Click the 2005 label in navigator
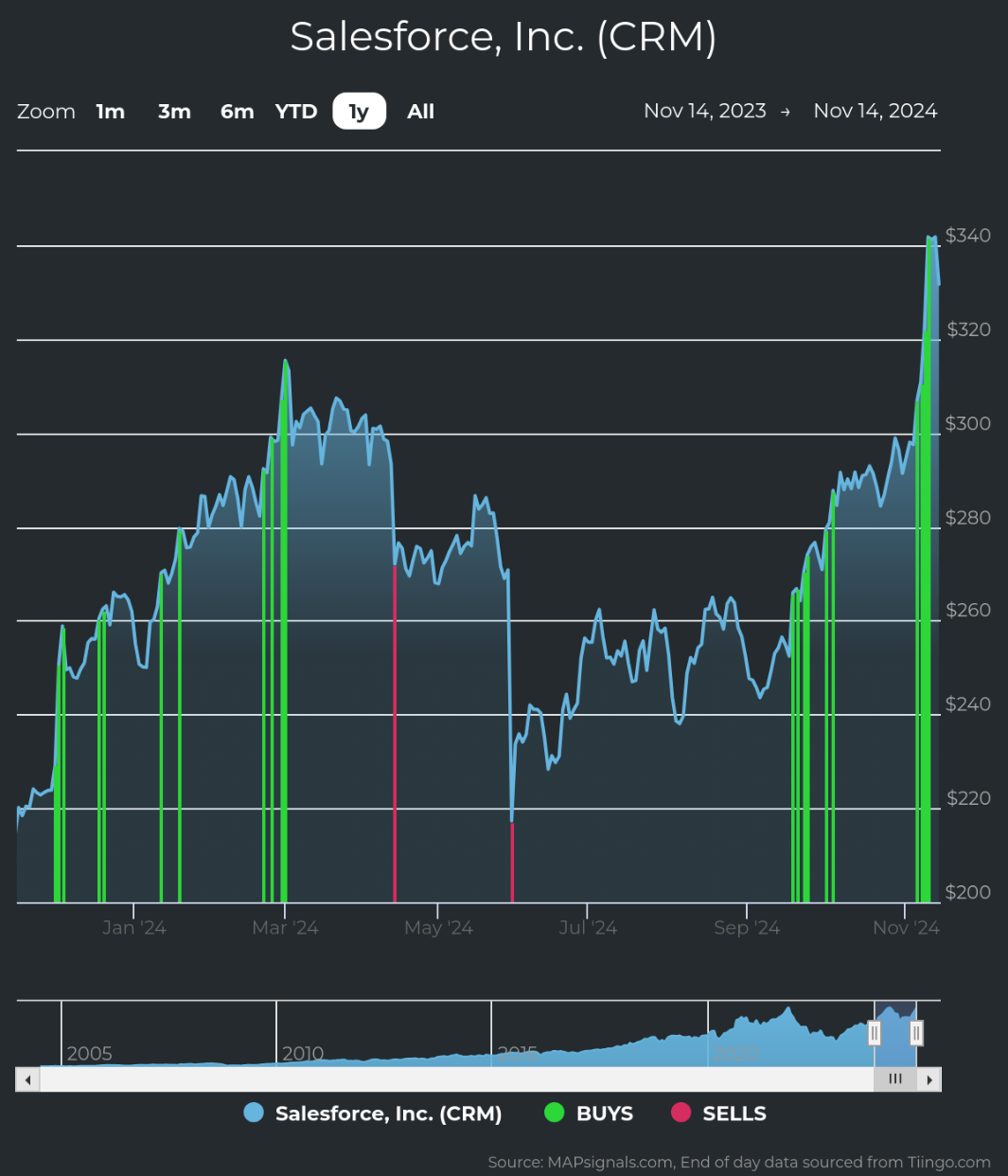 point(89,1053)
